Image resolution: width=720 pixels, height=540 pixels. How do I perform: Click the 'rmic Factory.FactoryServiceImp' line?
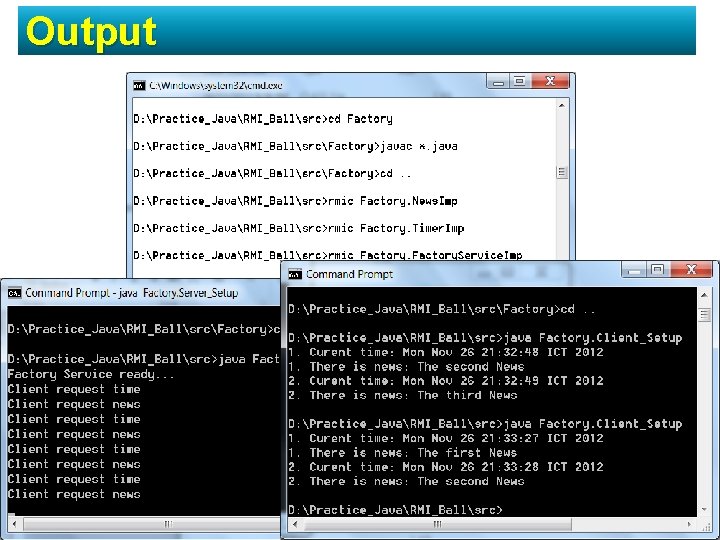(328, 255)
